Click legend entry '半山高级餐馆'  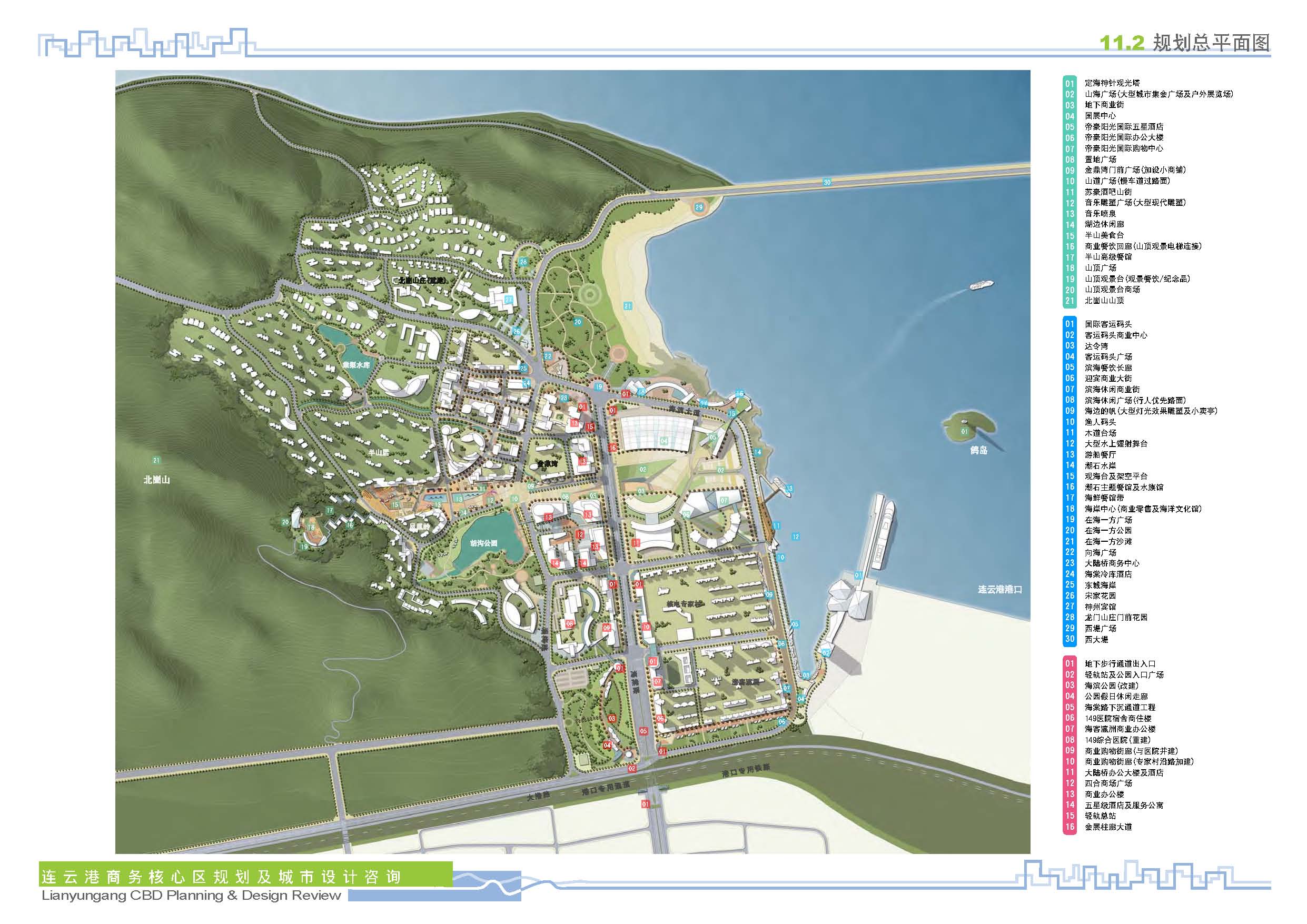(1108, 257)
